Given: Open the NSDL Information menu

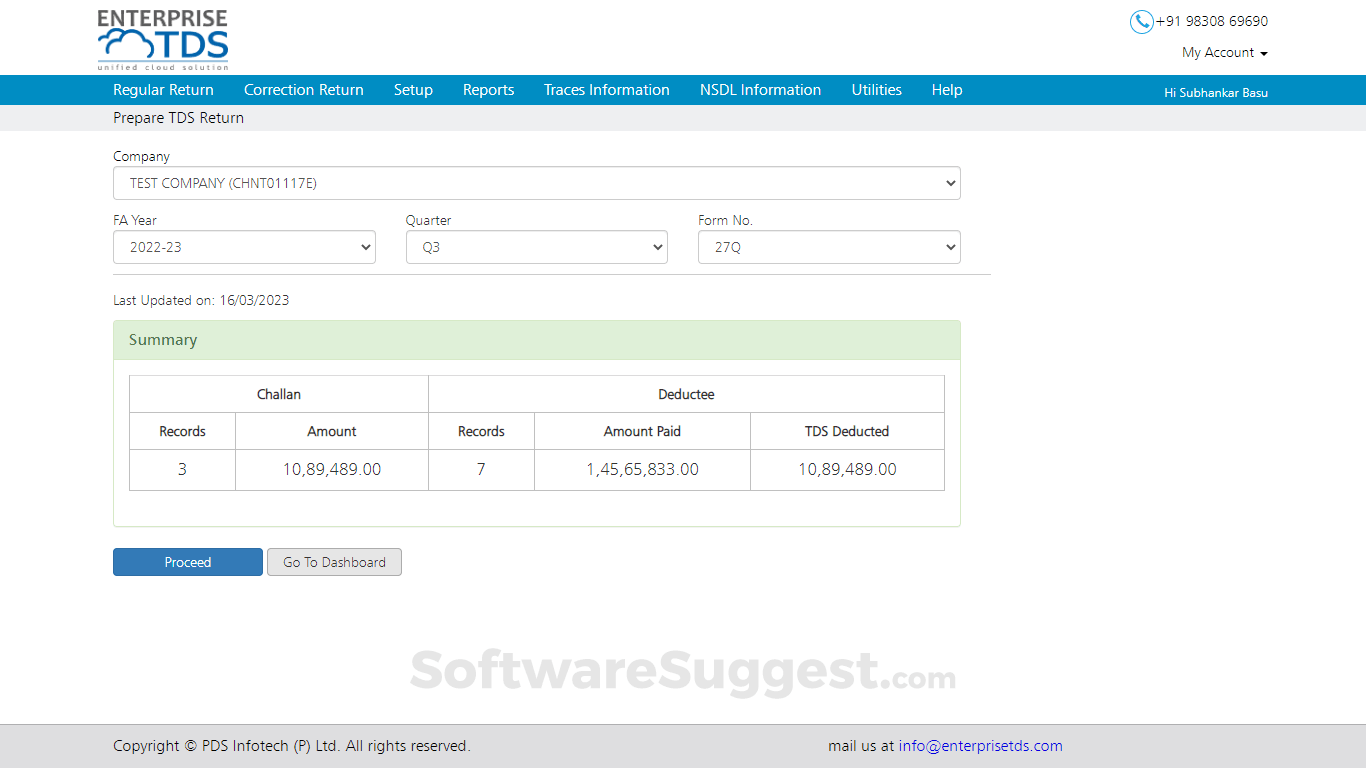Looking at the screenshot, I should pos(760,89).
